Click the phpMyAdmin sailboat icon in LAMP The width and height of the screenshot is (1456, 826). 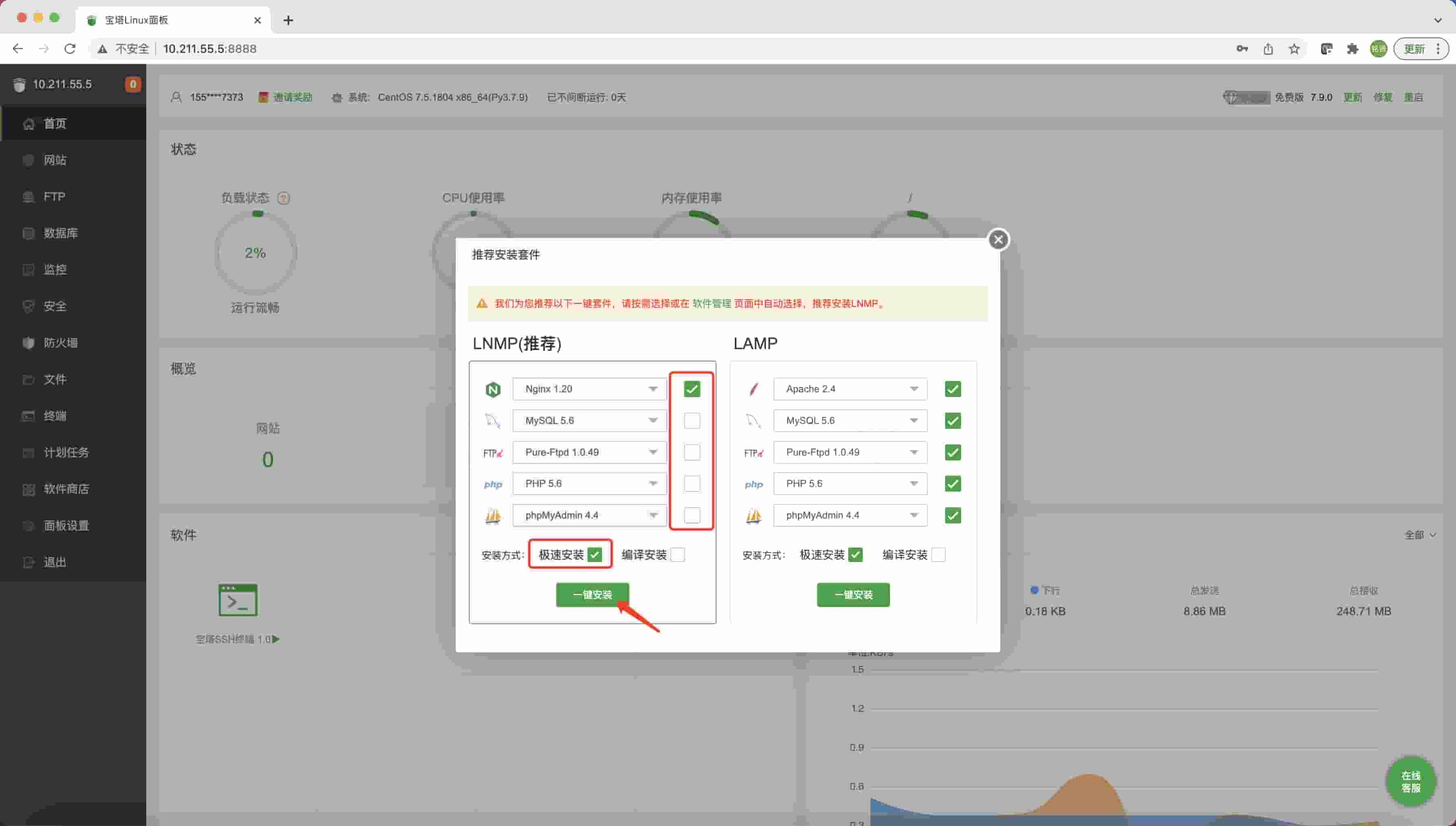click(x=754, y=516)
